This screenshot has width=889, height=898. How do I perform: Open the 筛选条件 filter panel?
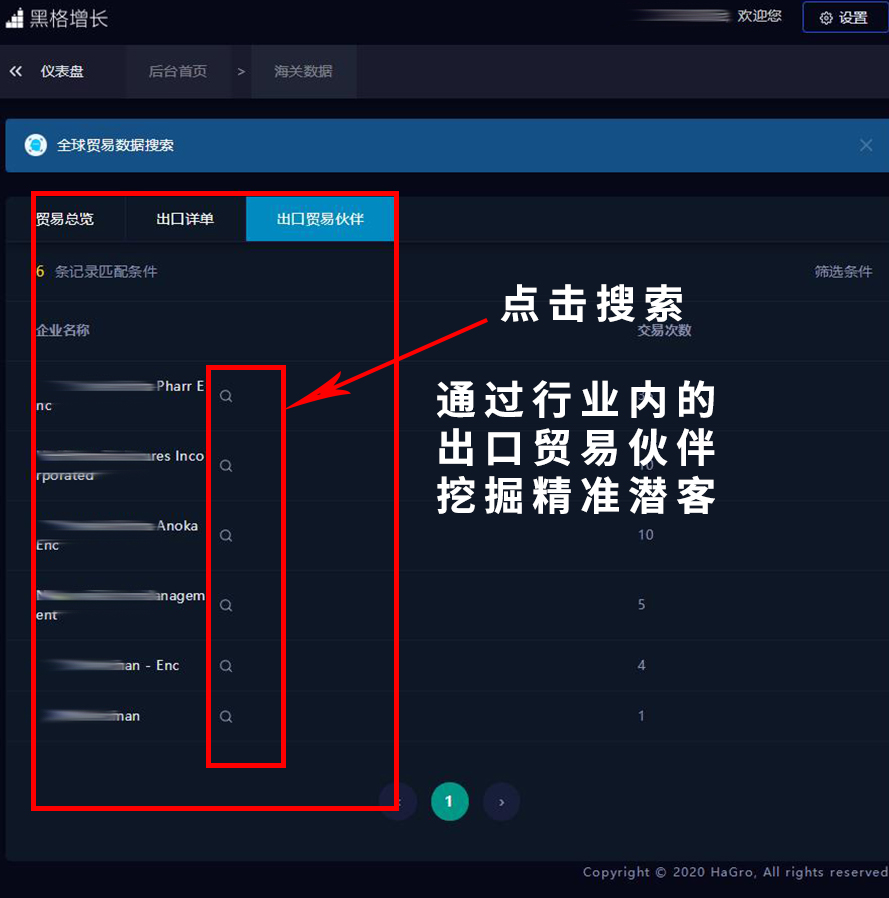(843, 271)
